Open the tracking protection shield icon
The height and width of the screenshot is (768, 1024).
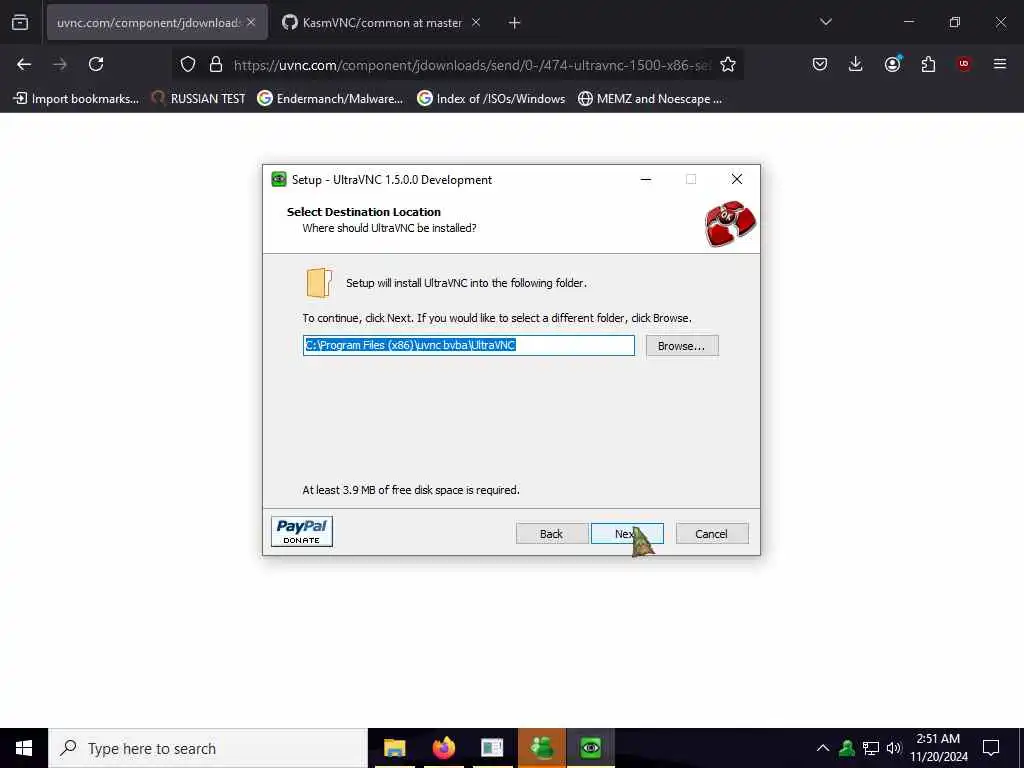pos(188,64)
